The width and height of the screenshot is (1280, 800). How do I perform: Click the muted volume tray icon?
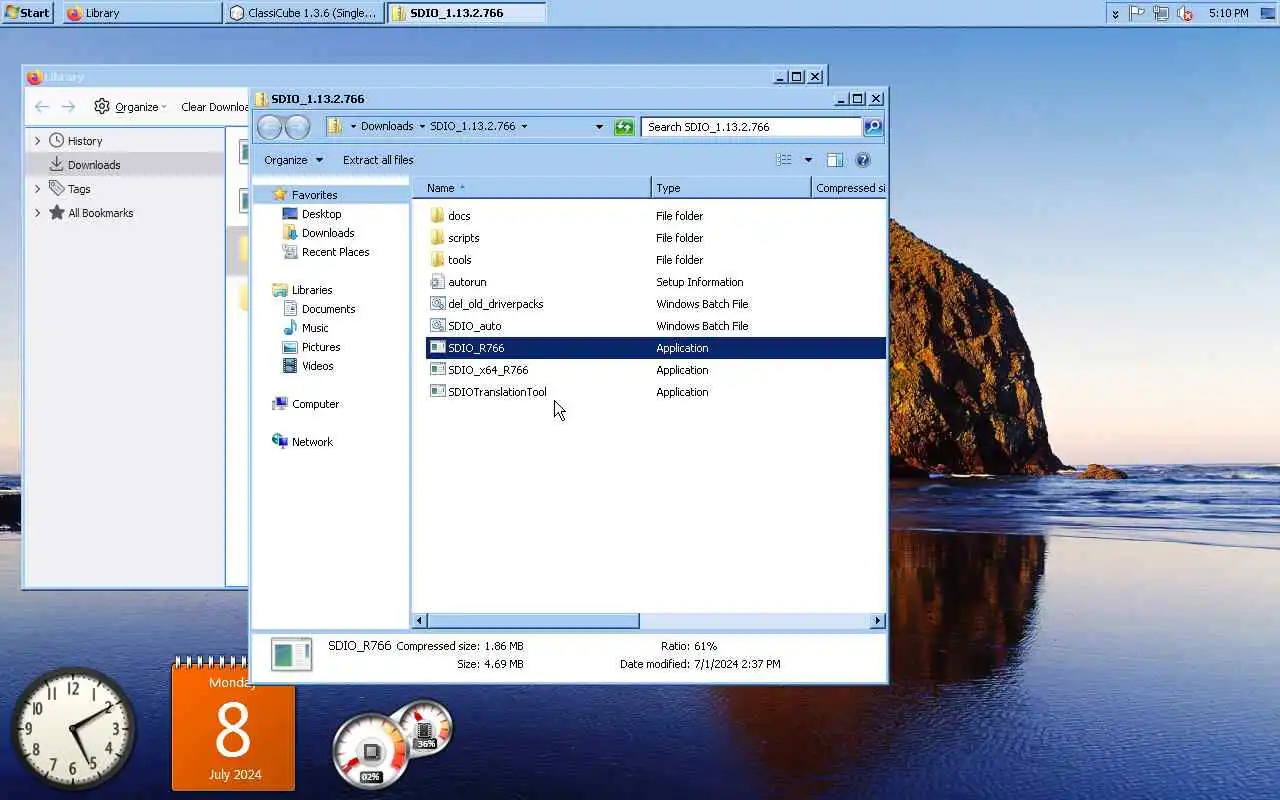coord(1185,14)
